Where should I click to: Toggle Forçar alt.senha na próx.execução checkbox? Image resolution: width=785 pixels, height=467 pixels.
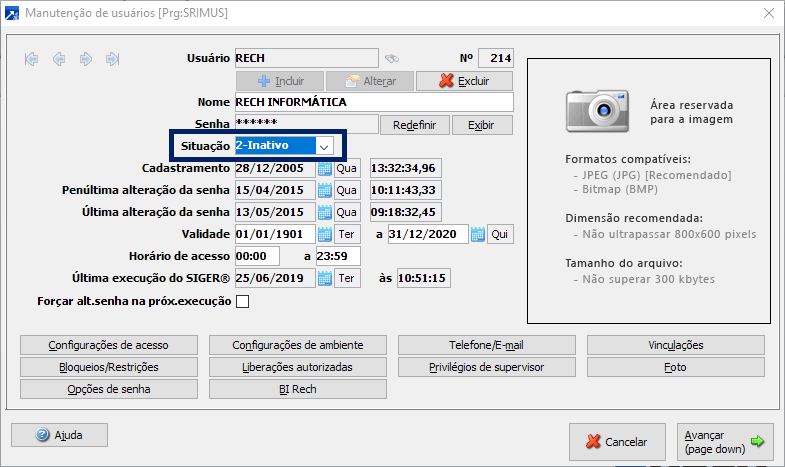[x=242, y=301]
